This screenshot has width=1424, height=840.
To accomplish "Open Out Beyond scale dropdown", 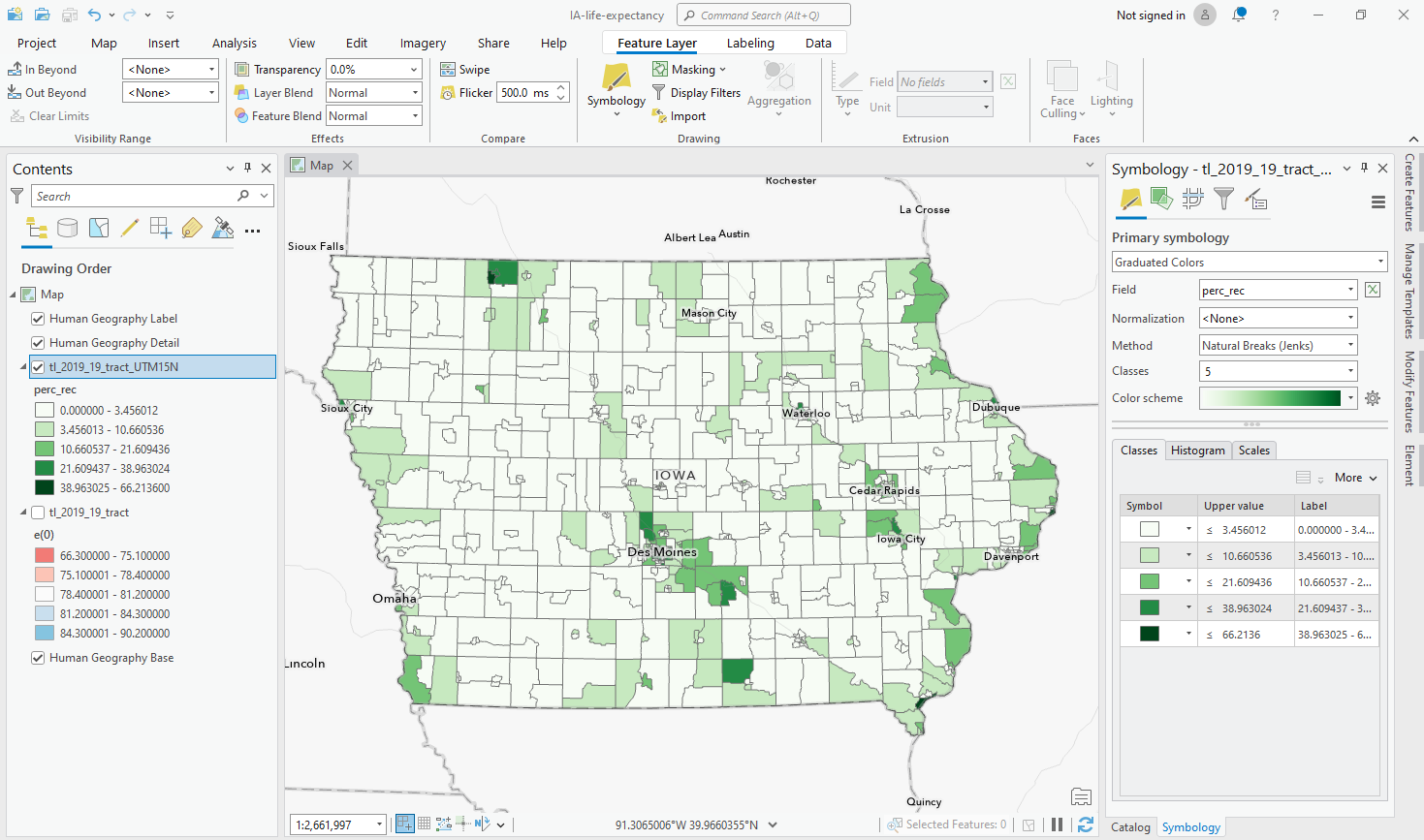I will pyautogui.click(x=171, y=93).
